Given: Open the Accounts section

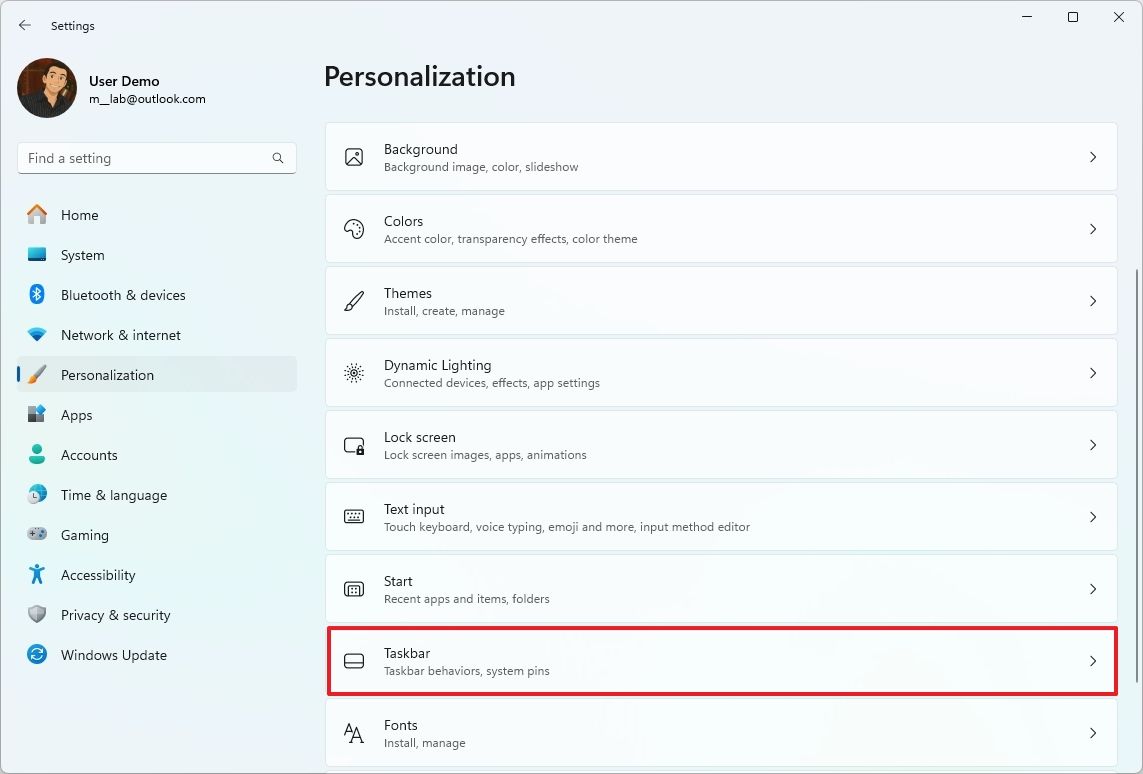Looking at the screenshot, I should [x=90, y=455].
